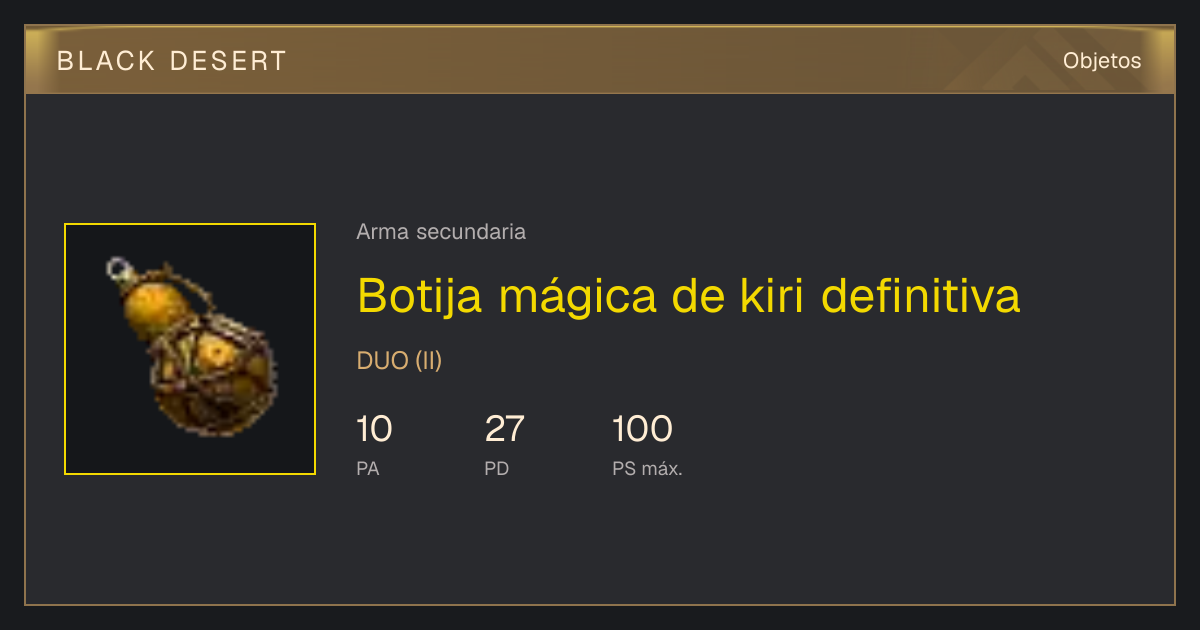
Task: Select the item name Botija mágica de kiri definitiva
Action: 689,296
